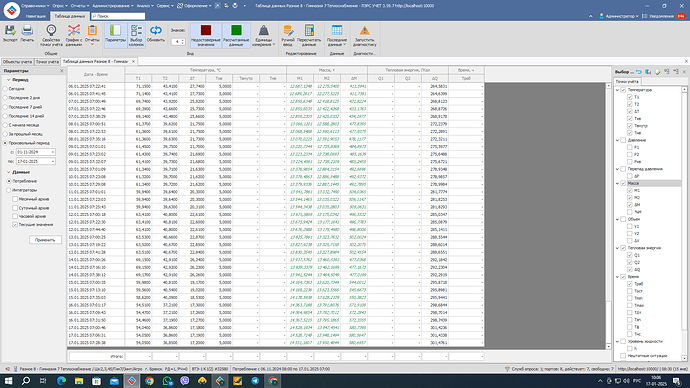Collapse the Данные section
Viewport: 690px width, 388px height.
[8, 172]
